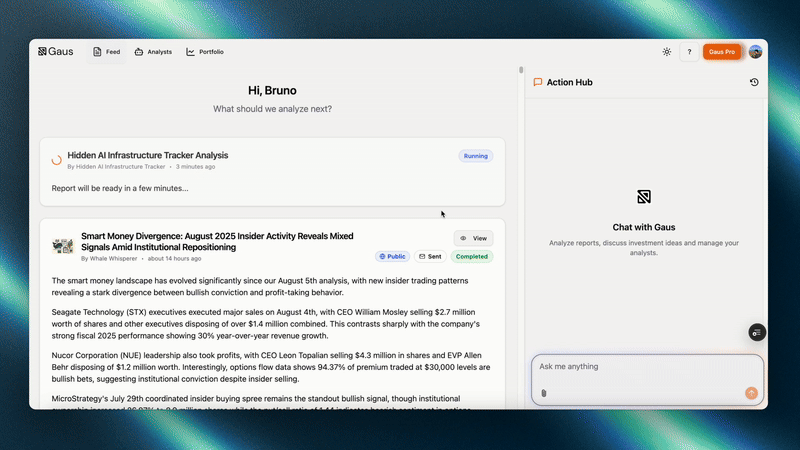Click the Whale Whisperer analyst thumbnail
The image size is (800, 450).
(x=63, y=246)
